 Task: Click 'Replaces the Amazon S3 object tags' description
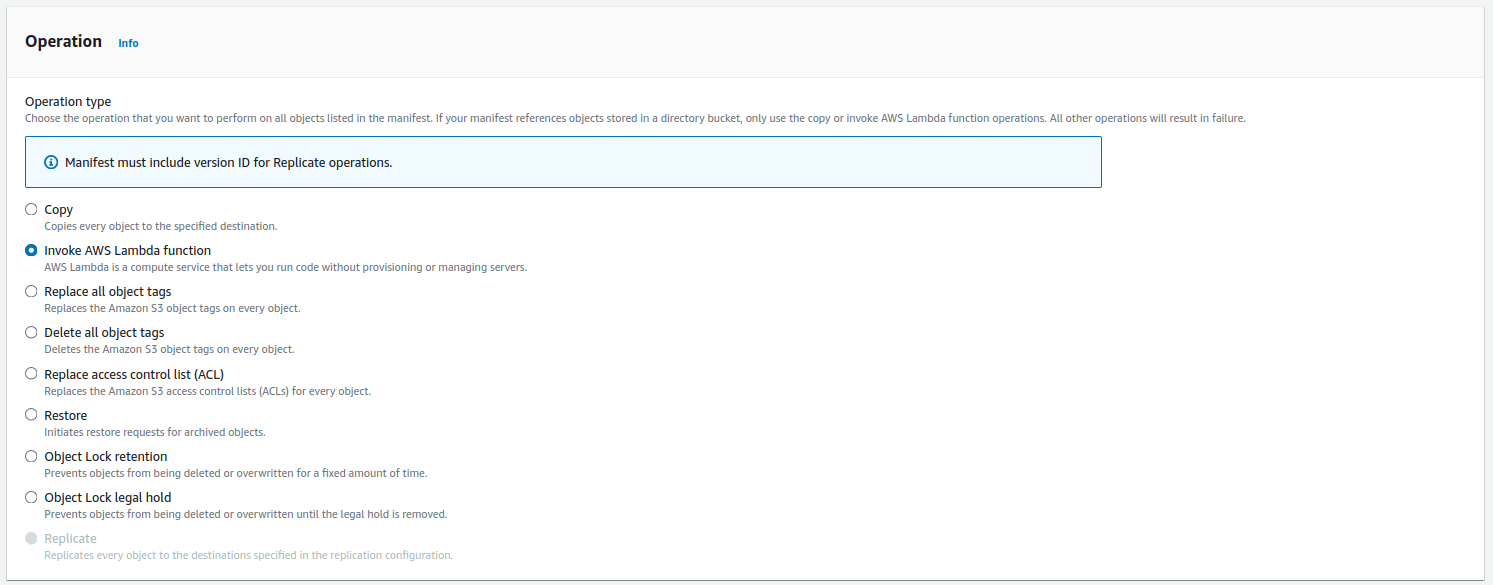tap(172, 308)
